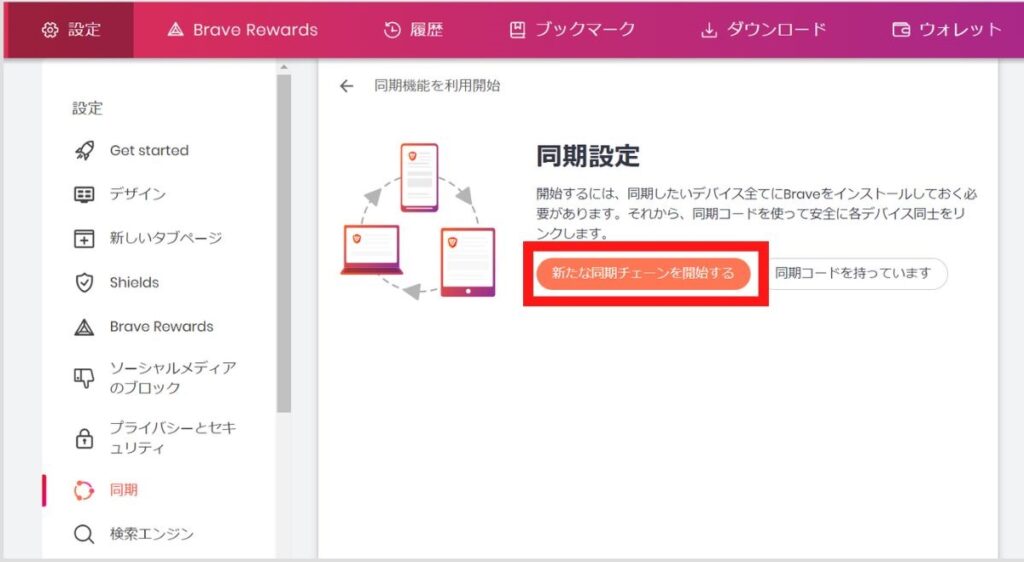Select Get started in sidebar

149,151
